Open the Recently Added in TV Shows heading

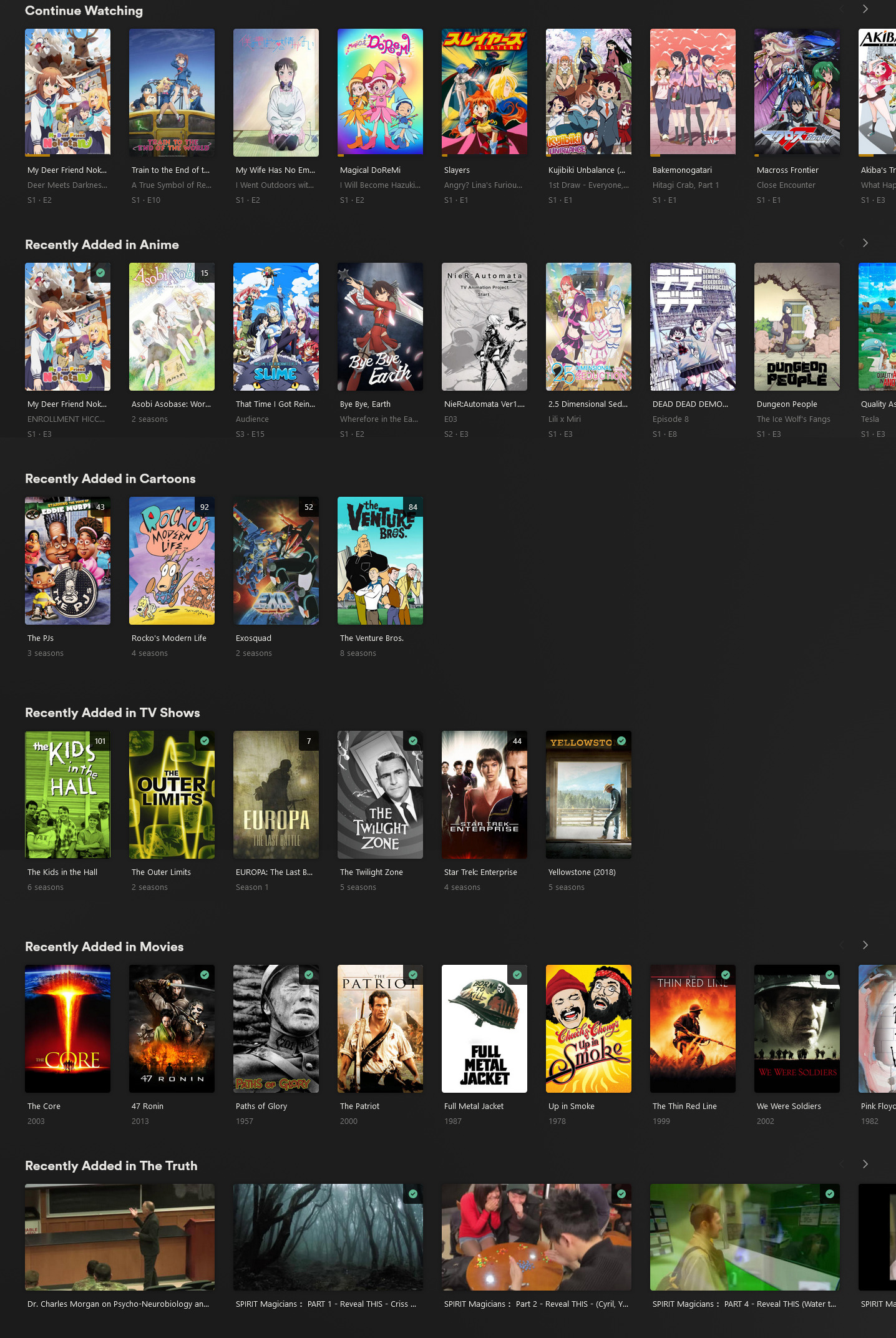coord(112,713)
